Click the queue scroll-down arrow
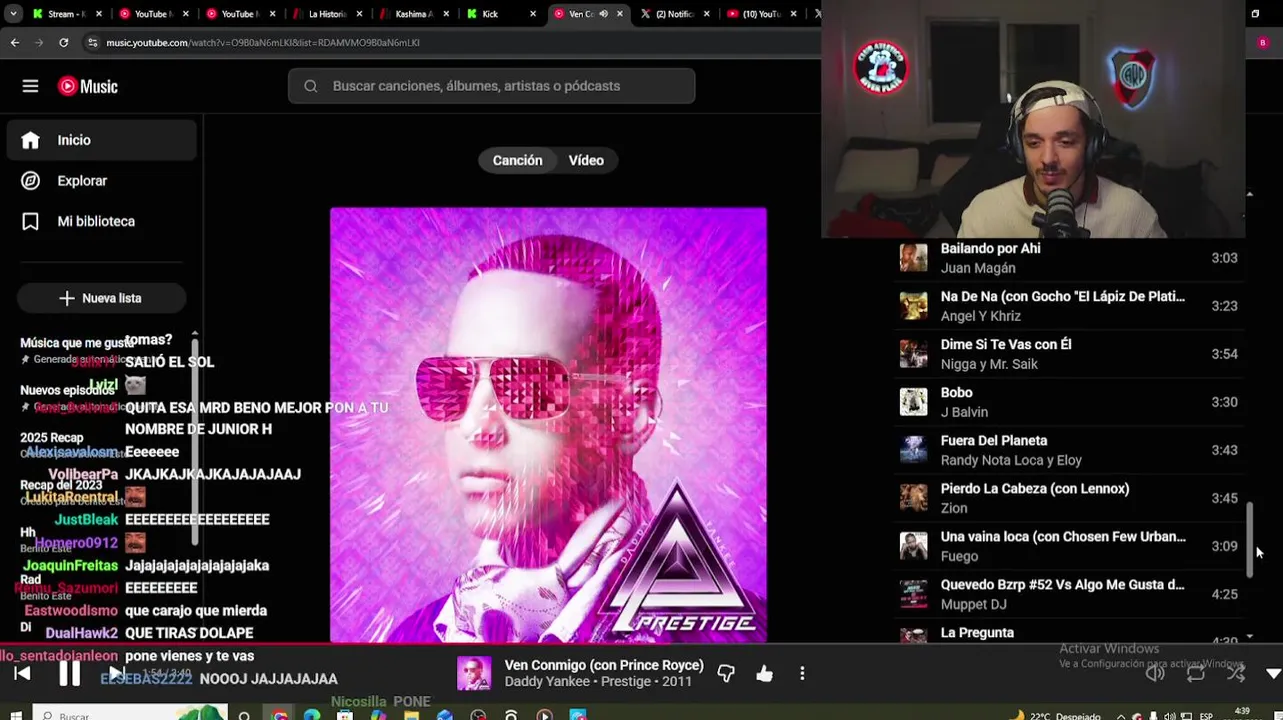This screenshot has height=720, width=1283. click(x=1250, y=636)
